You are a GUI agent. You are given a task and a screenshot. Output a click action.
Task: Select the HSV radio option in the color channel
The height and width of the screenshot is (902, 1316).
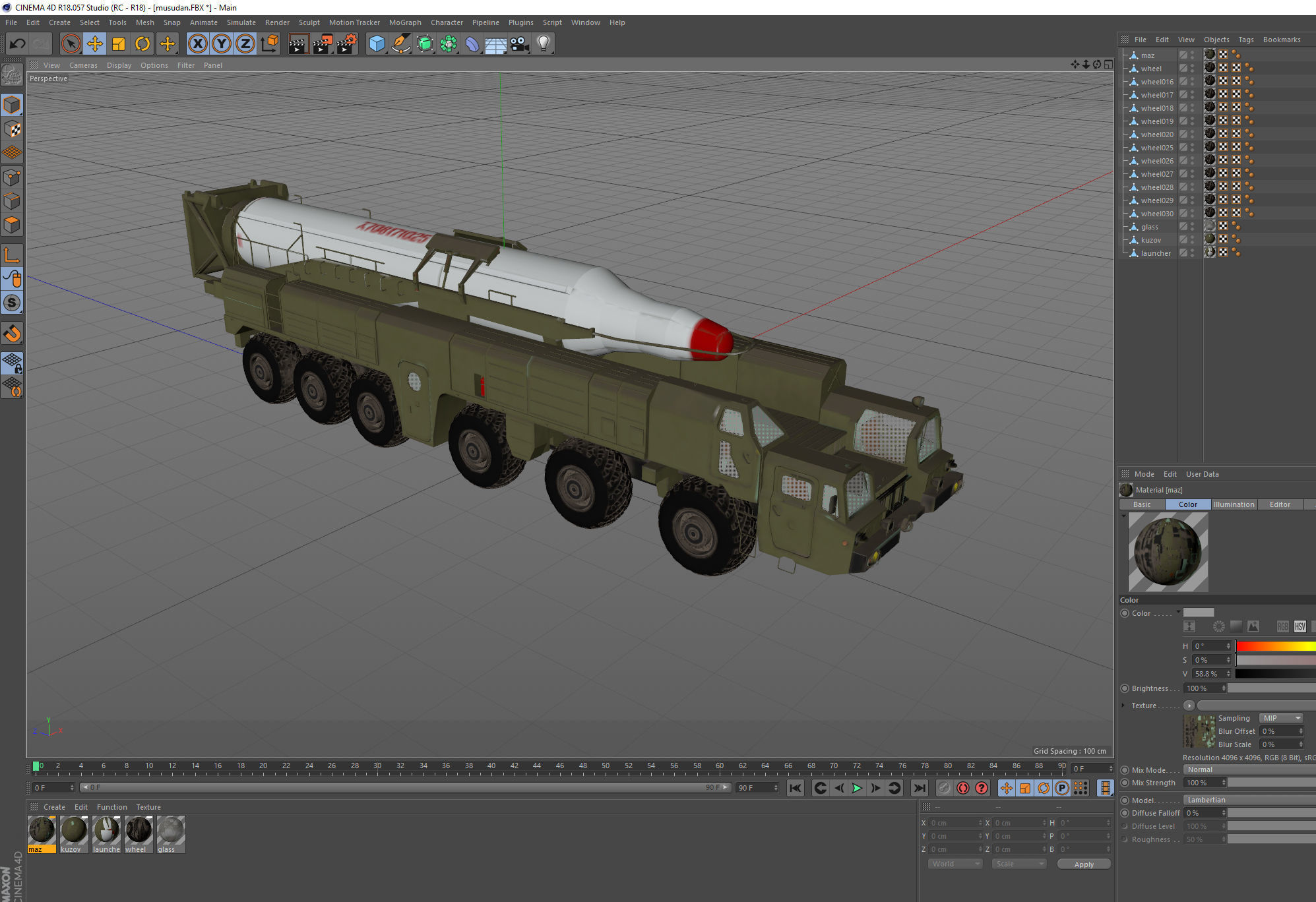pyautogui.click(x=1300, y=626)
